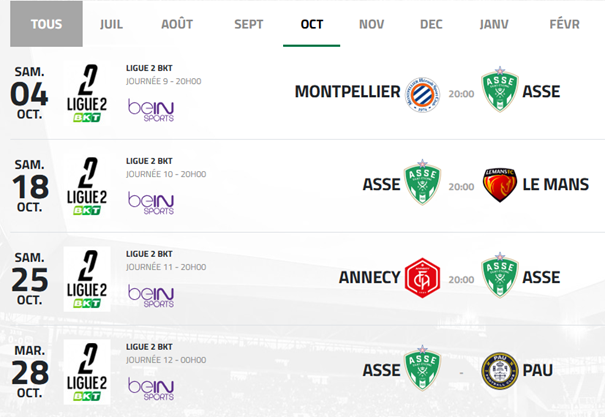The width and height of the screenshot is (605, 417).
Task: Click the MONTPELLIER team name
Action: click(x=347, y=92)
